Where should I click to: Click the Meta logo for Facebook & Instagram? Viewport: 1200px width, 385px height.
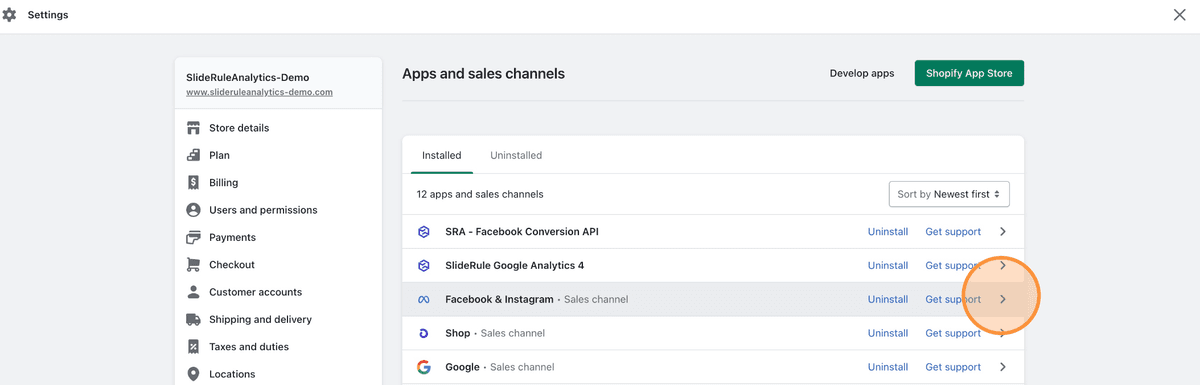424,300
